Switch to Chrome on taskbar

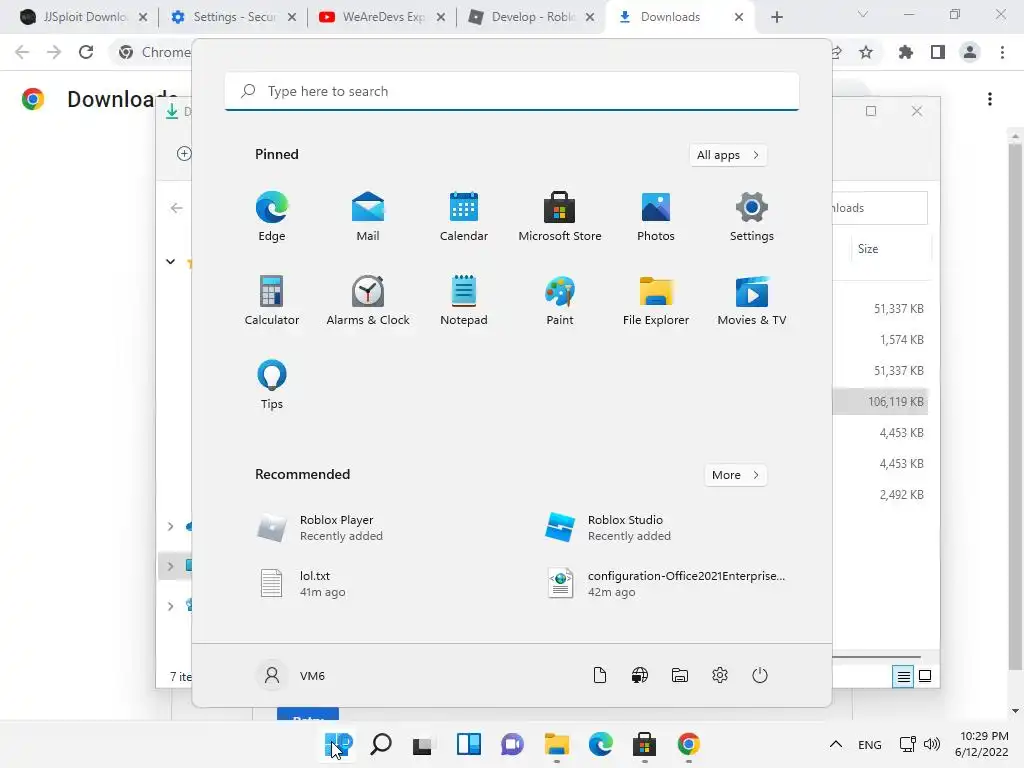(688, 744)
